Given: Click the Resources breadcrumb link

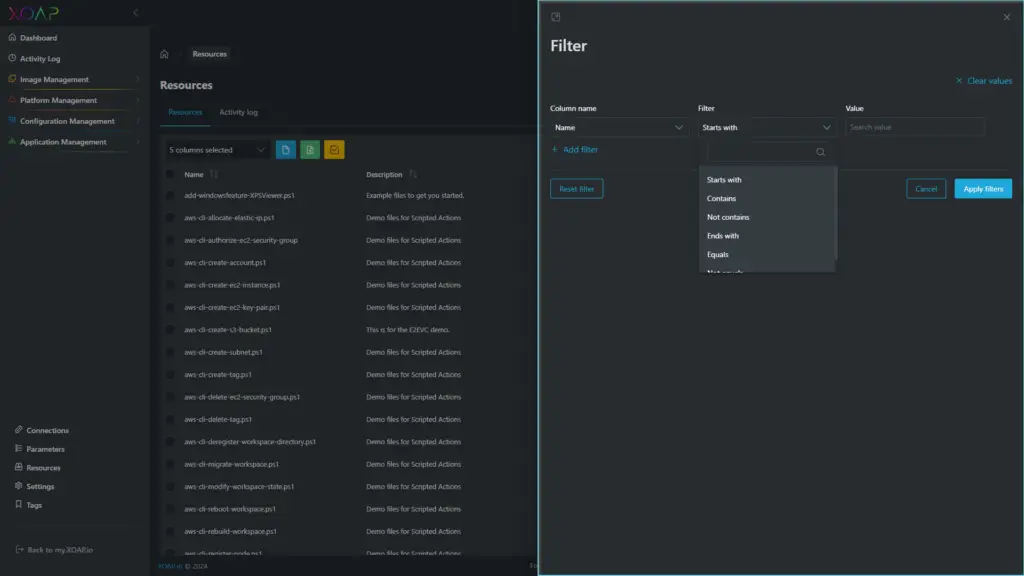Looking at the screenshot, I should pyautogui.click(x=210, y=54).
